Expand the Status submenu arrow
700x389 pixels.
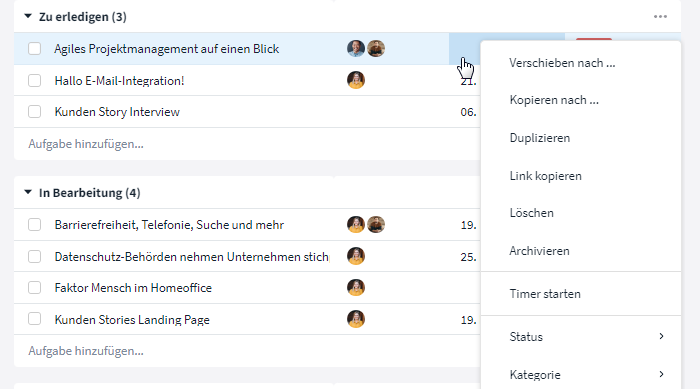point(661,336)
